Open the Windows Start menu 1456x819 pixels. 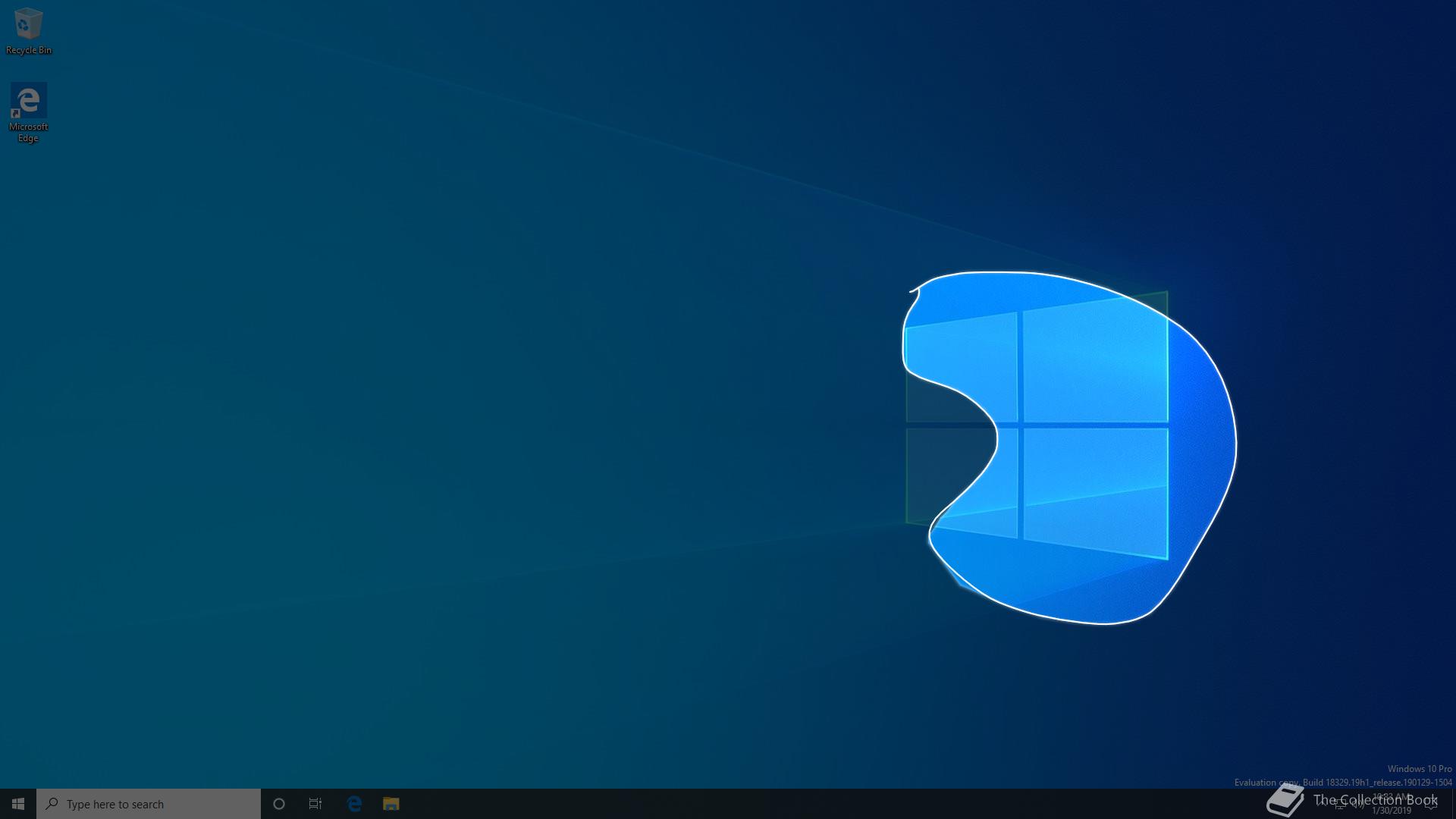18,804
